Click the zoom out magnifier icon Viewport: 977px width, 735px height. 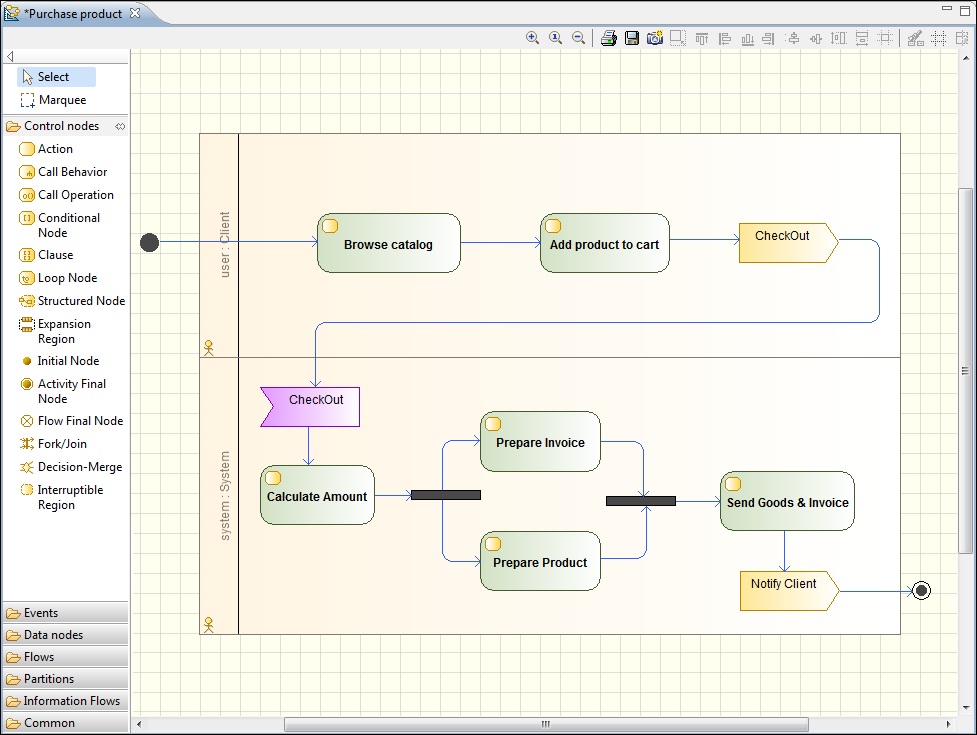click(578, 38)
